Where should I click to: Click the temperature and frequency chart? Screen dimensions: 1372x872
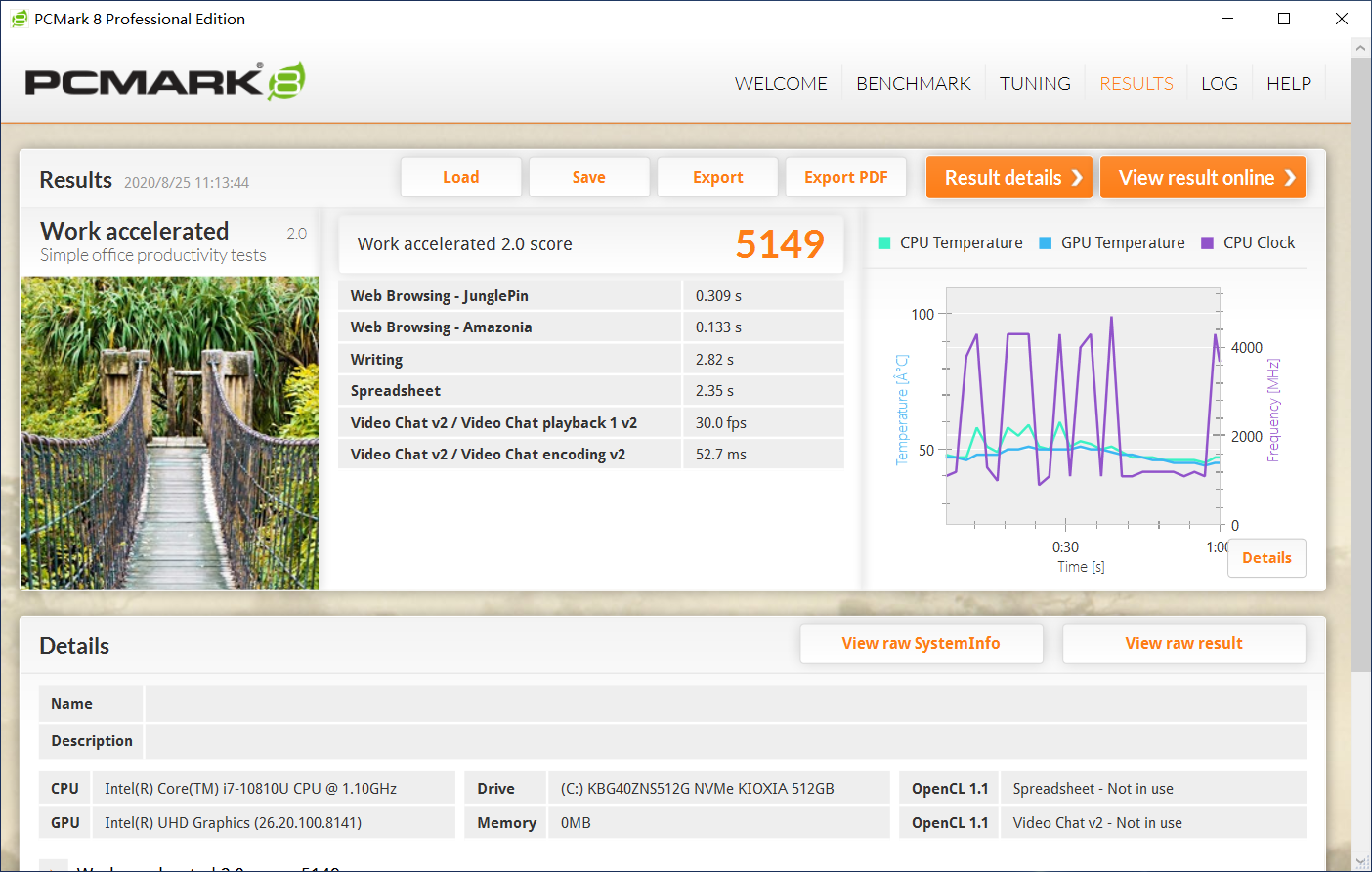[x=1084, y=407]
